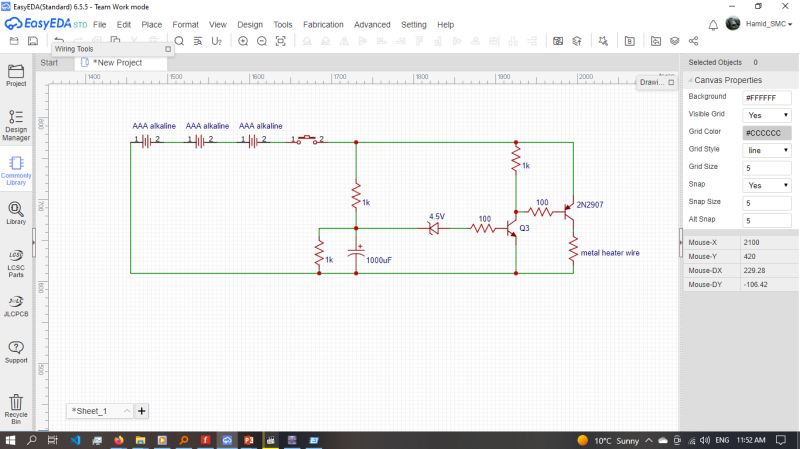Click the save toolbar icon
Viewport: 800px width, 449px height.
33,41
